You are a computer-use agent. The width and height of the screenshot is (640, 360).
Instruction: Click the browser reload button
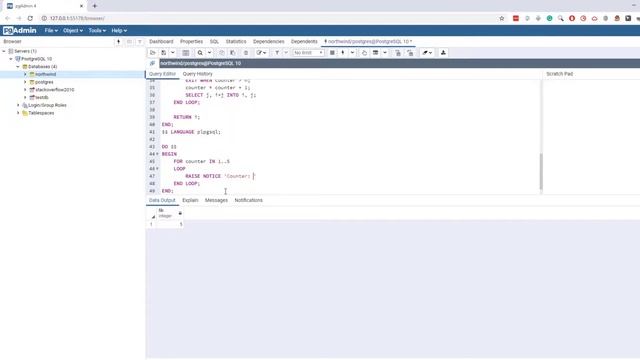pyautogui.click(x=30, y=18)
